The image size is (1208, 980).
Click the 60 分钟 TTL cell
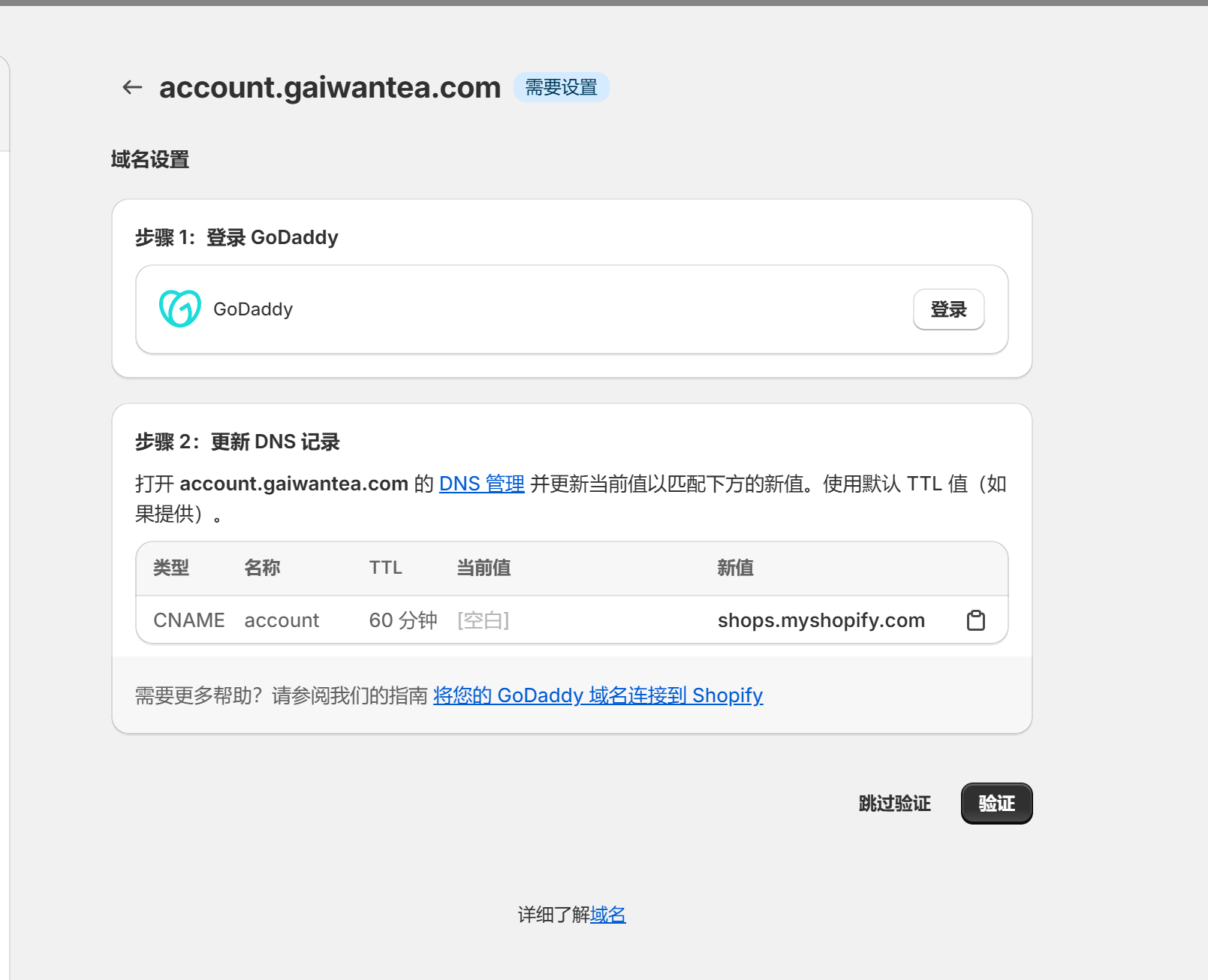pyautogui.click(x=403, y=620)
